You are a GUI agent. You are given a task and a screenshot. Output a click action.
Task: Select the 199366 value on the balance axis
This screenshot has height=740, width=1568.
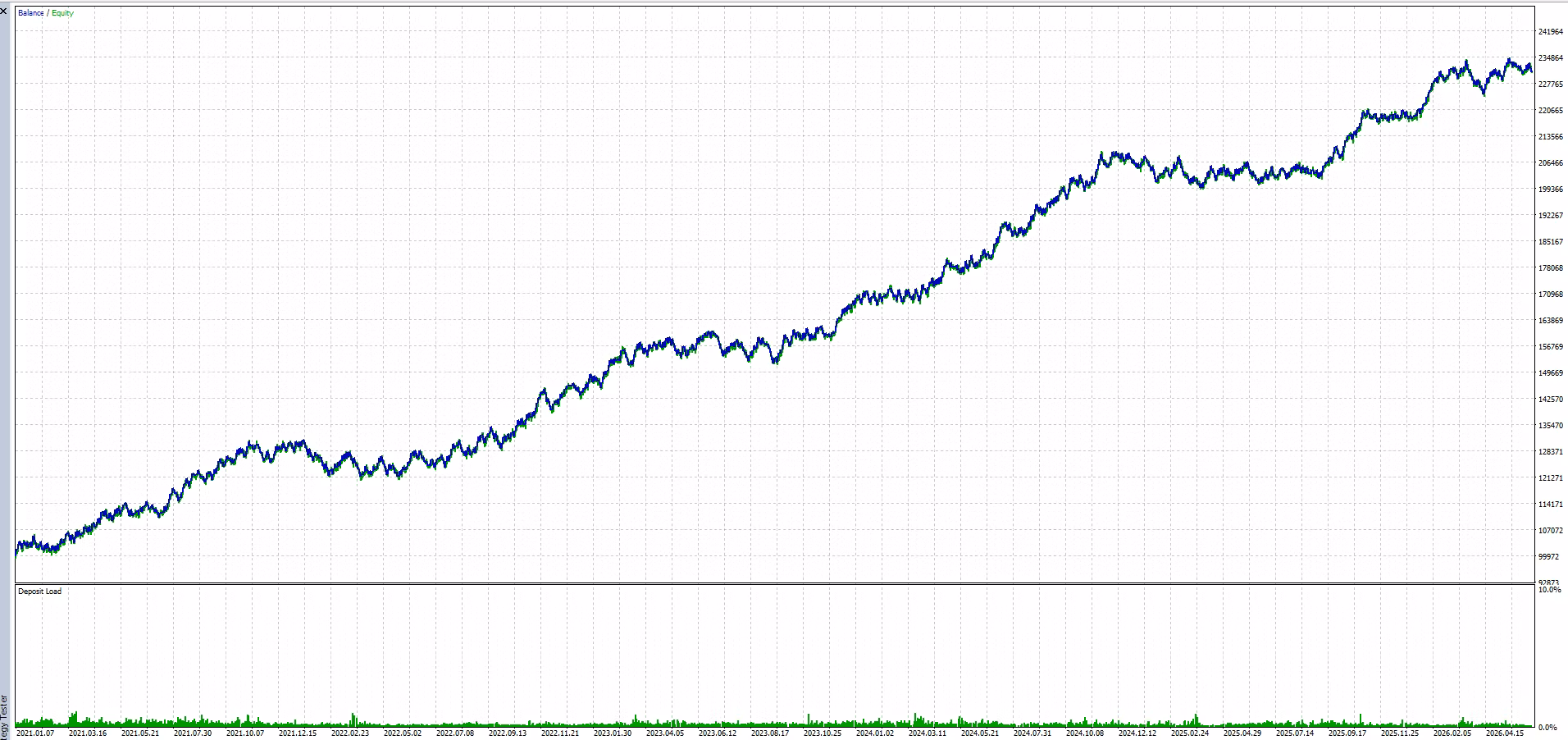point(1550,190)
